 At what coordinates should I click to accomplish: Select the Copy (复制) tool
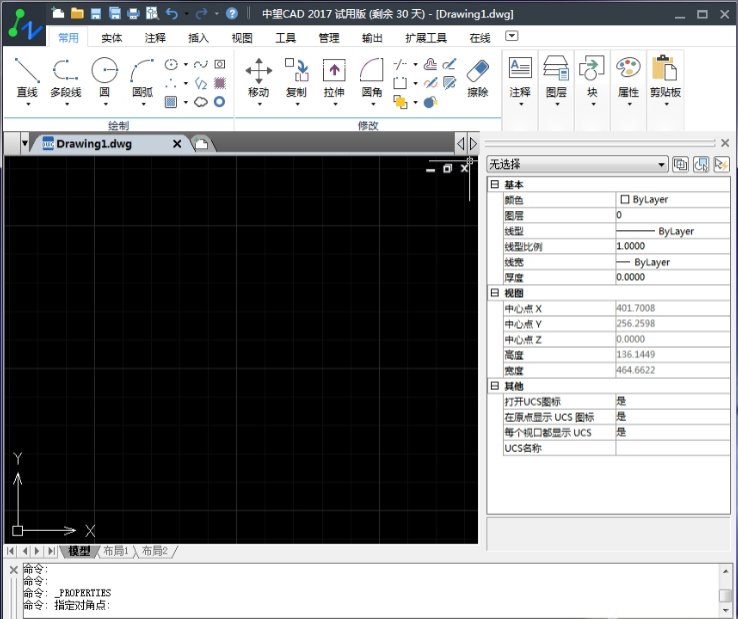pyautogui.click(x=297, y=78)
